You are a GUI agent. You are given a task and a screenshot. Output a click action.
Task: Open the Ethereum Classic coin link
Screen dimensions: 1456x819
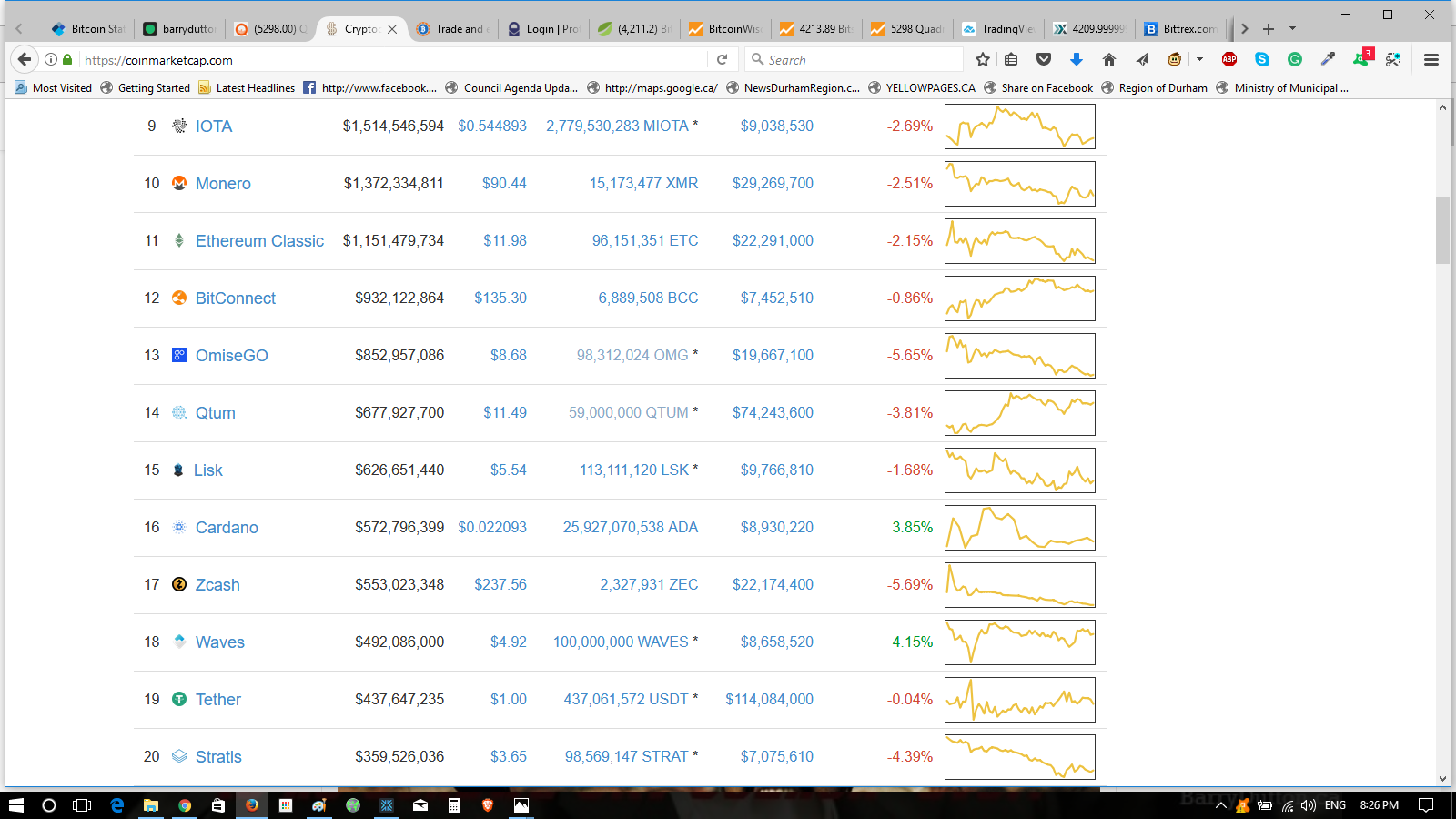click(259, 241)
